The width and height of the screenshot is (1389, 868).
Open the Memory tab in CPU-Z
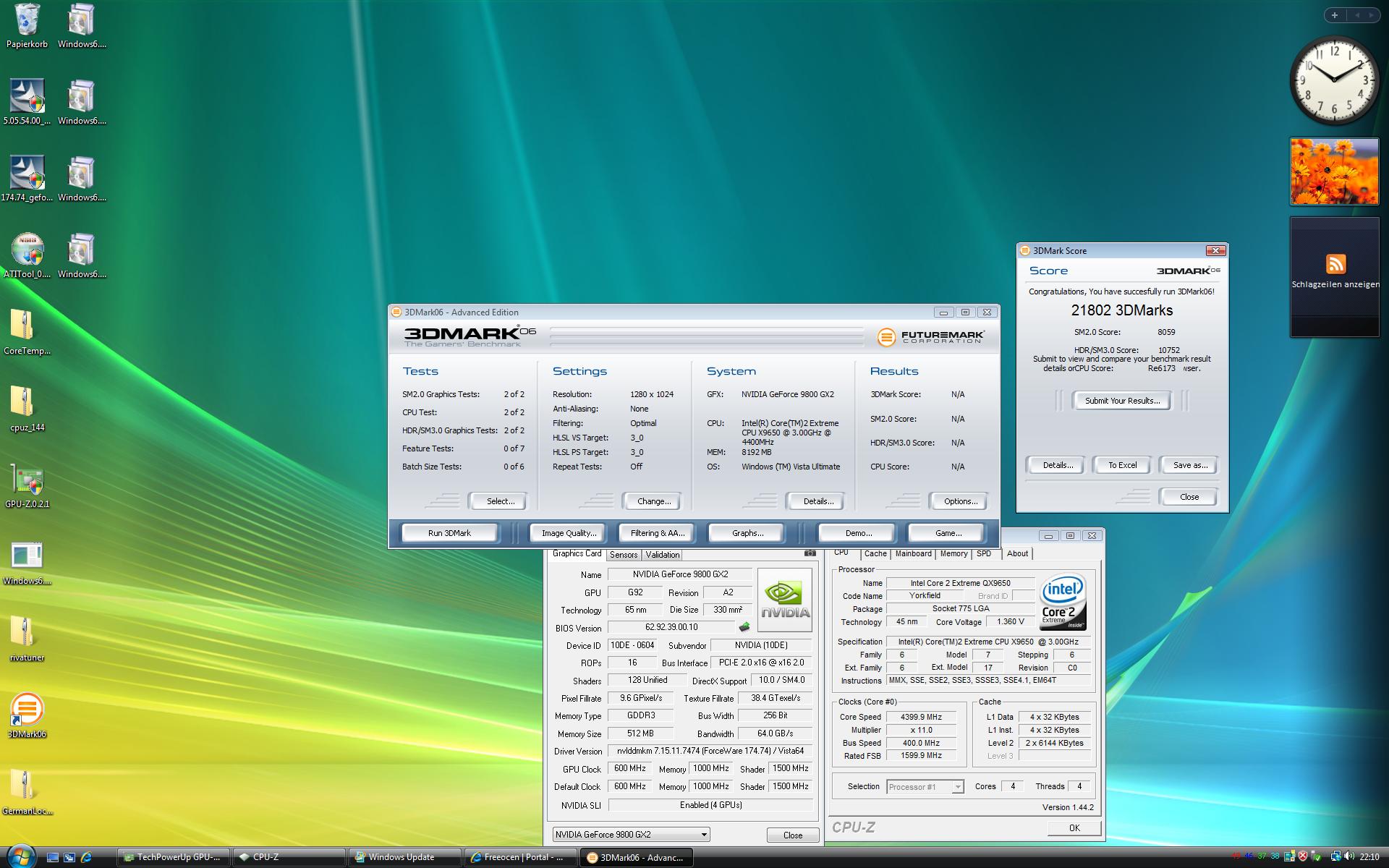pos(953,554)
